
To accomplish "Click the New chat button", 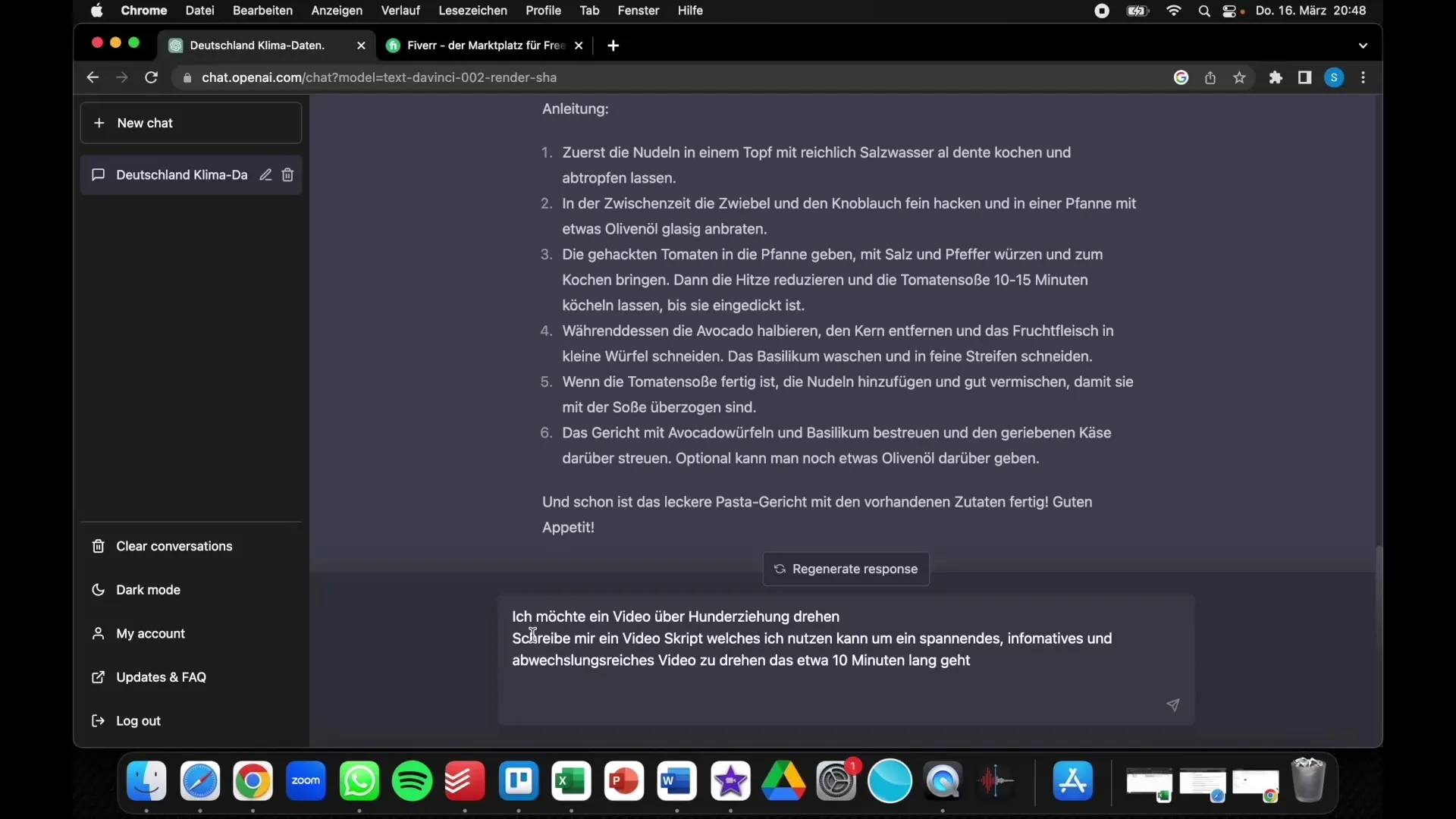I will pos(190,122).
